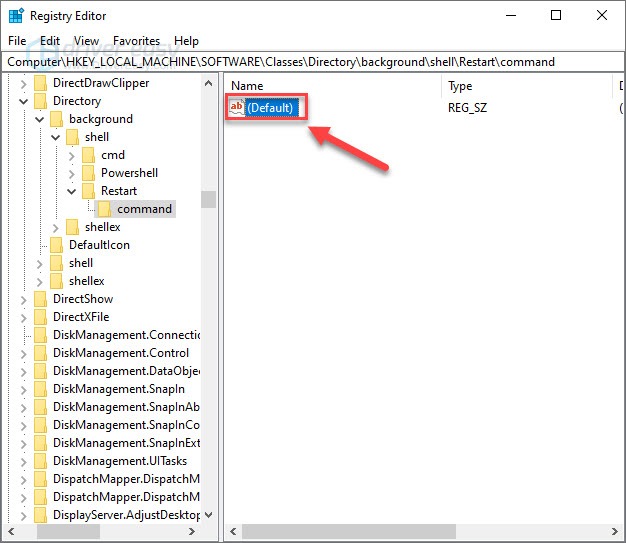Open the Edit menu
The image size is (626, 543).
[50, 41]
